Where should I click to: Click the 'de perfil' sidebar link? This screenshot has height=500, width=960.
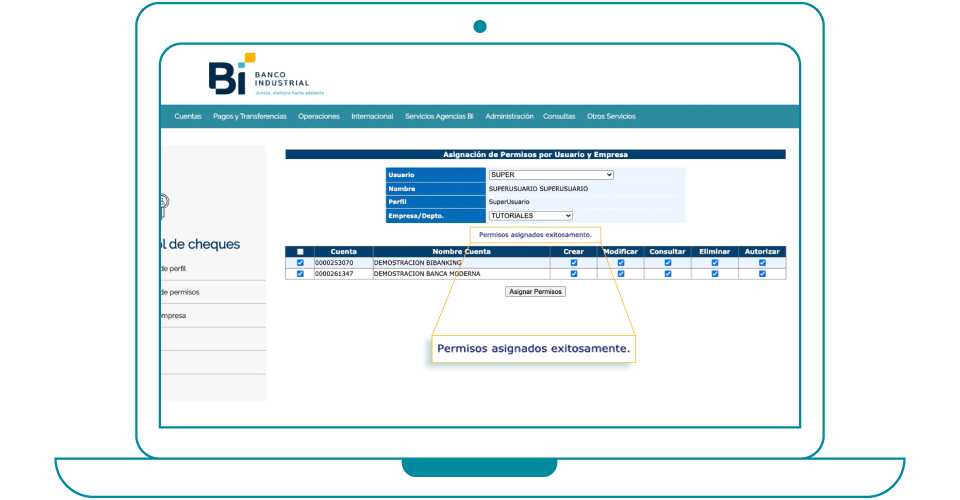coord(174,269)
